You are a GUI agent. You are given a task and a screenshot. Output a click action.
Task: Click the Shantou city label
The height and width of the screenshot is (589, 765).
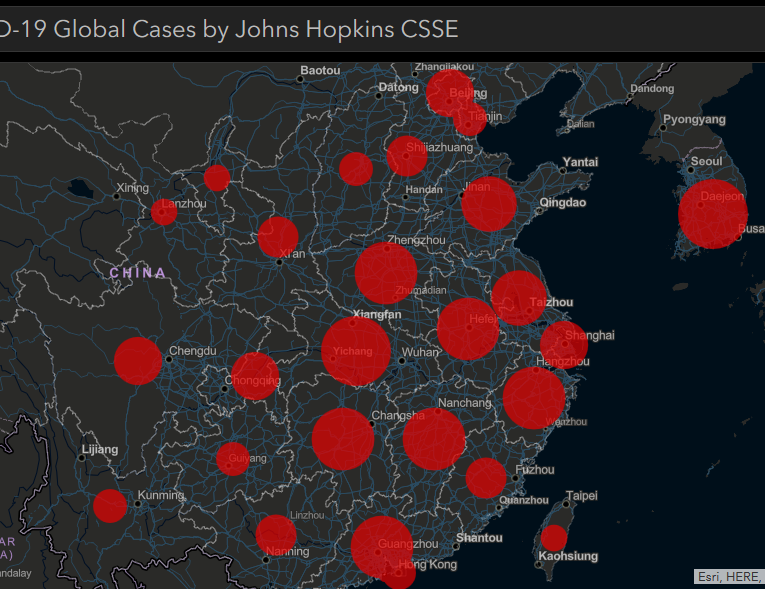[x=479, y=538]
